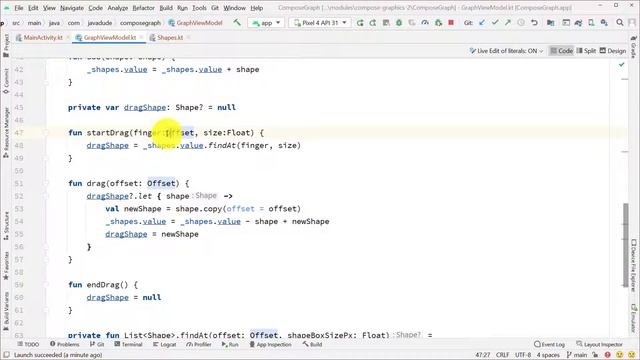The height and width of the screenshot is (360, 640).
Task: Click the green Debug bug icon
Action: 399,23
